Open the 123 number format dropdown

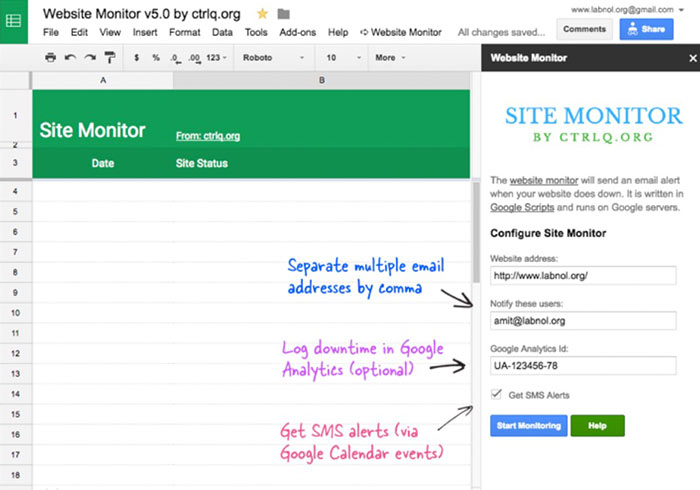217,58
